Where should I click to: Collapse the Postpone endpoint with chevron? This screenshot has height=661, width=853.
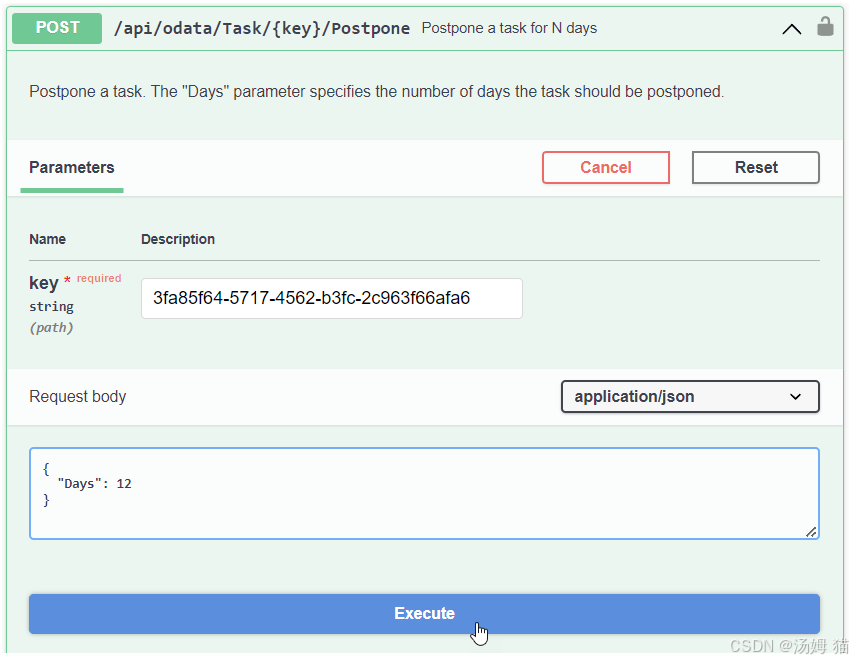point(792,29)
